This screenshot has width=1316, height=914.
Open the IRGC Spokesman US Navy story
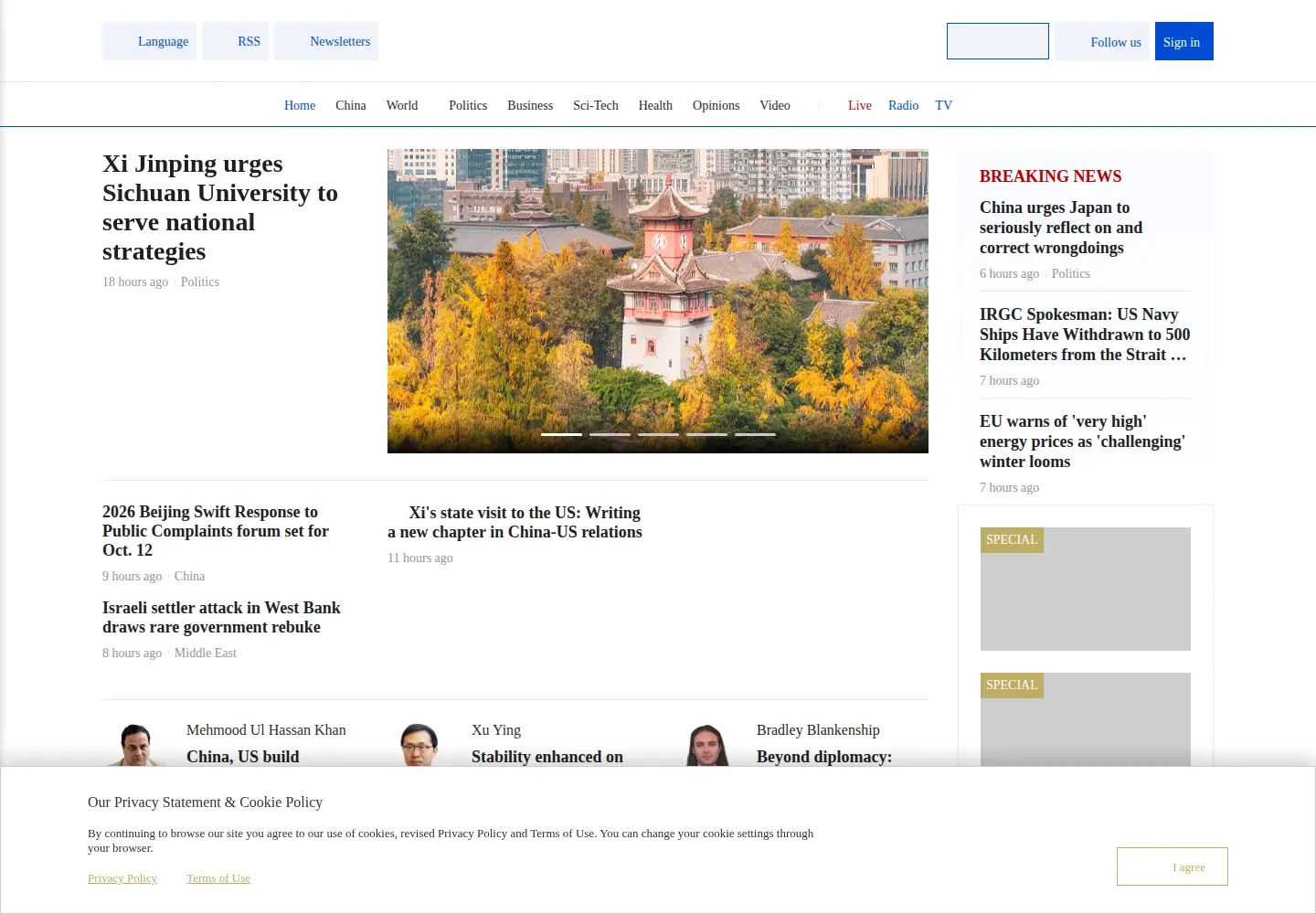[1085, 335]
